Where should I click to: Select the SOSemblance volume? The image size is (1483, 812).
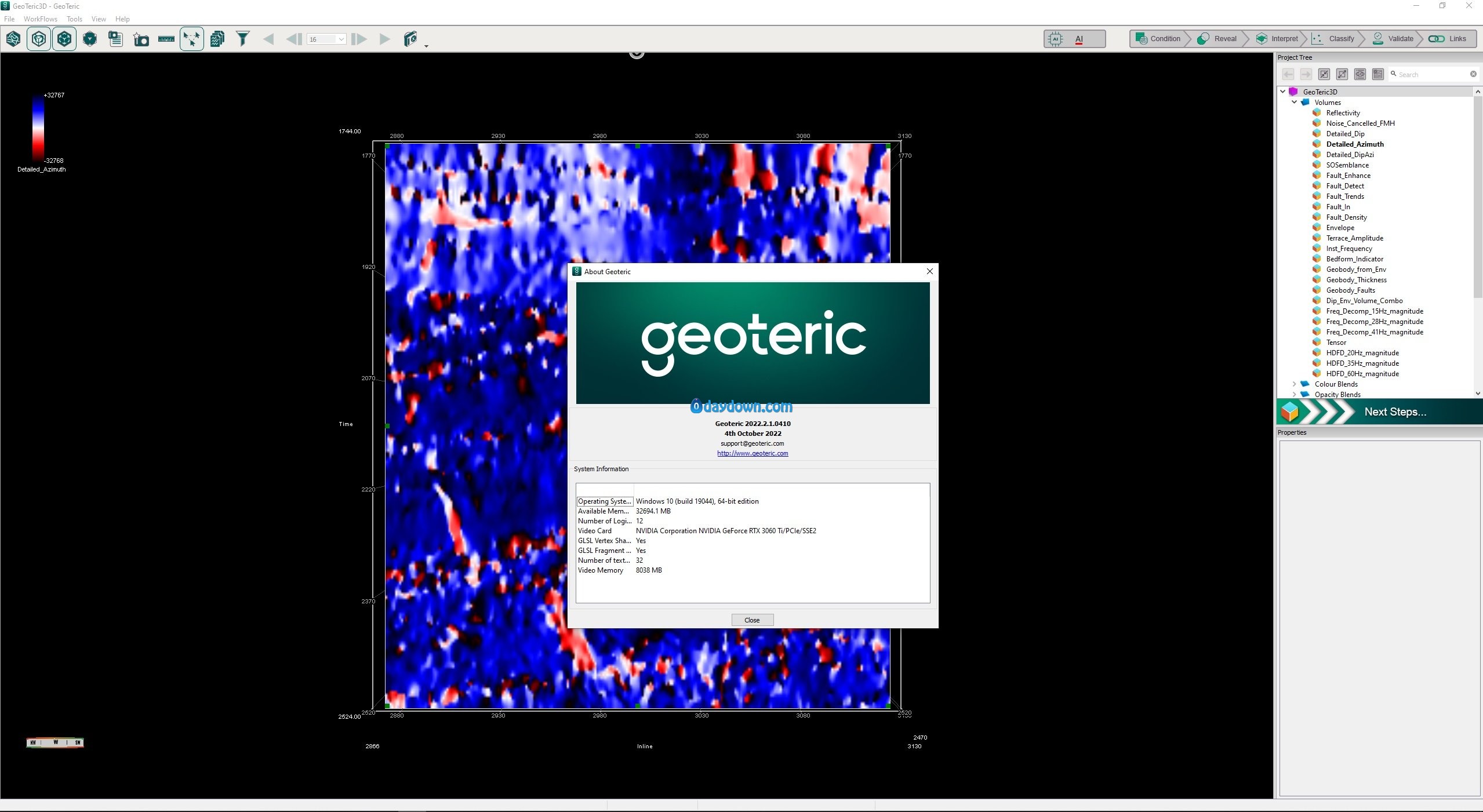1347,165
